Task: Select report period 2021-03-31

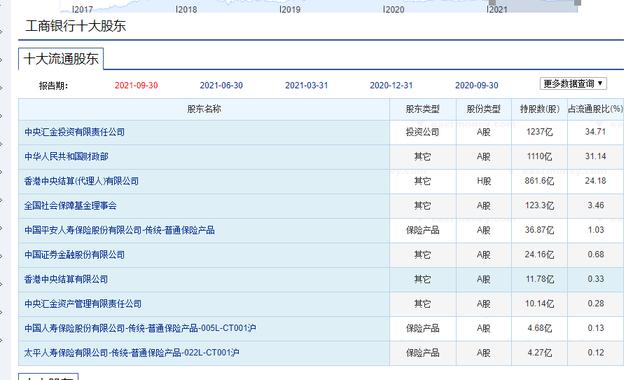Action: 307,85
